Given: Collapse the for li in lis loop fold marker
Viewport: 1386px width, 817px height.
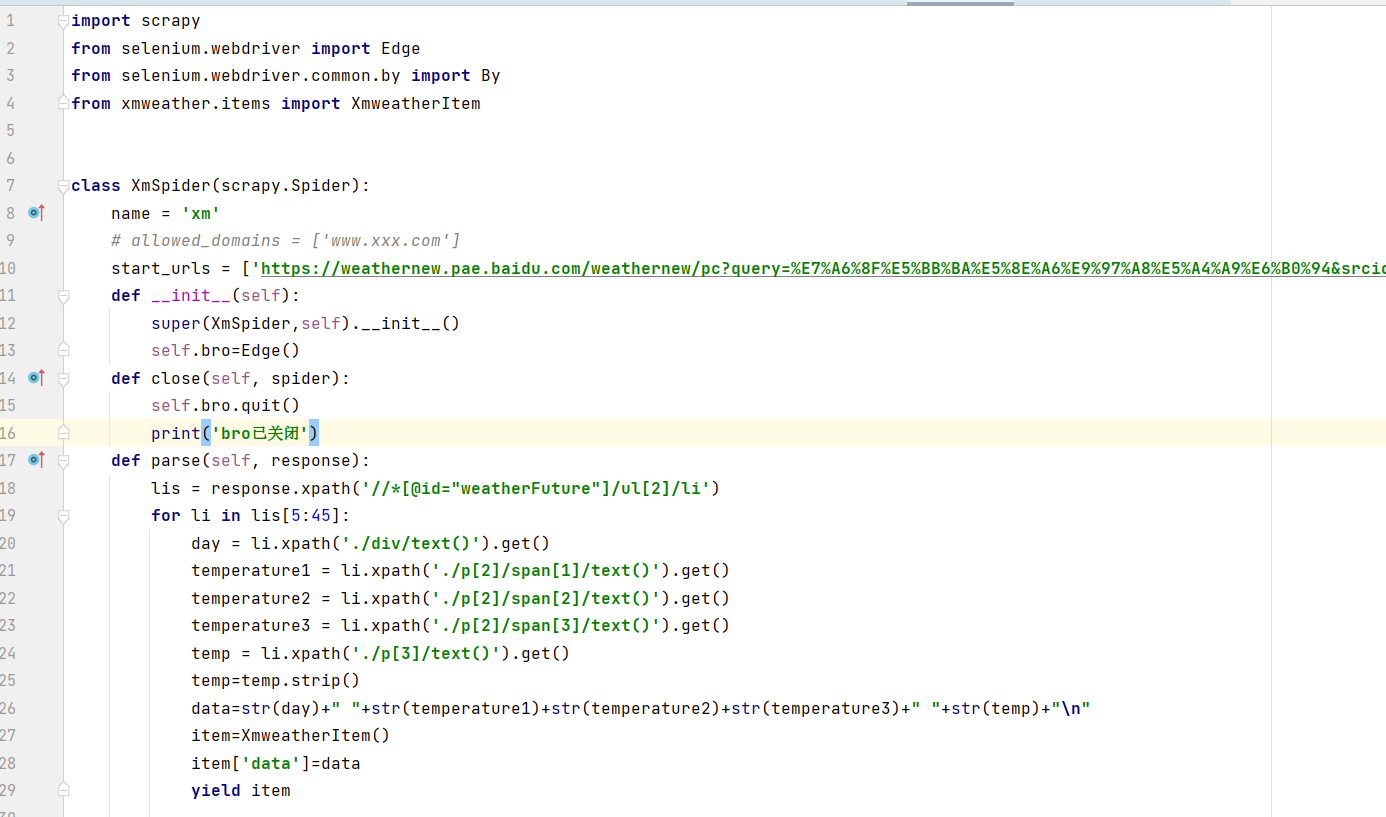Looking at the screenshot, I should pos(64,516).
